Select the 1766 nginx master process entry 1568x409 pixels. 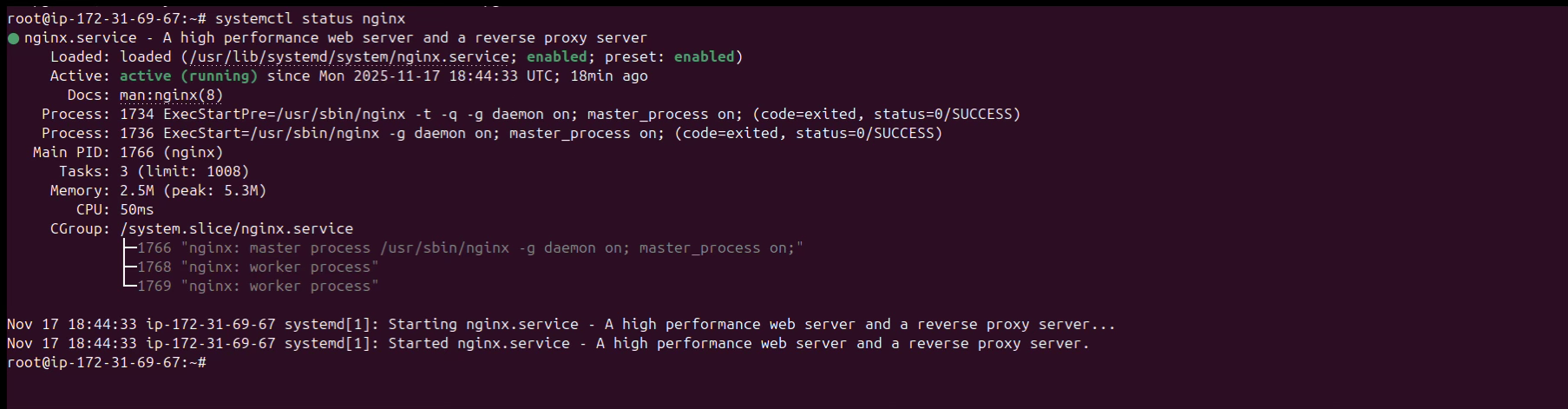(469, 248)
